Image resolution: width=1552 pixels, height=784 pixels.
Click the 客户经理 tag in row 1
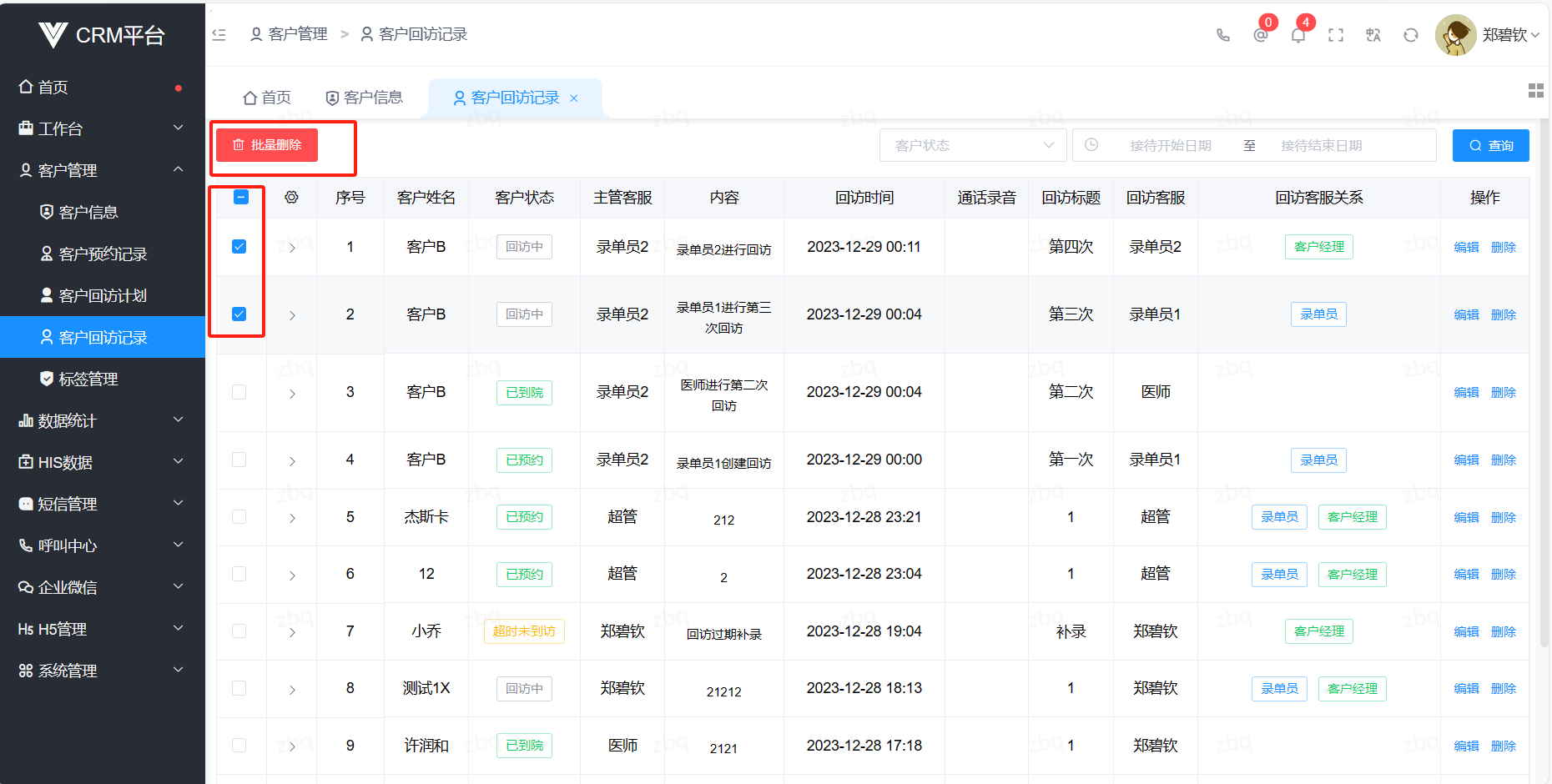(1319, 247)
